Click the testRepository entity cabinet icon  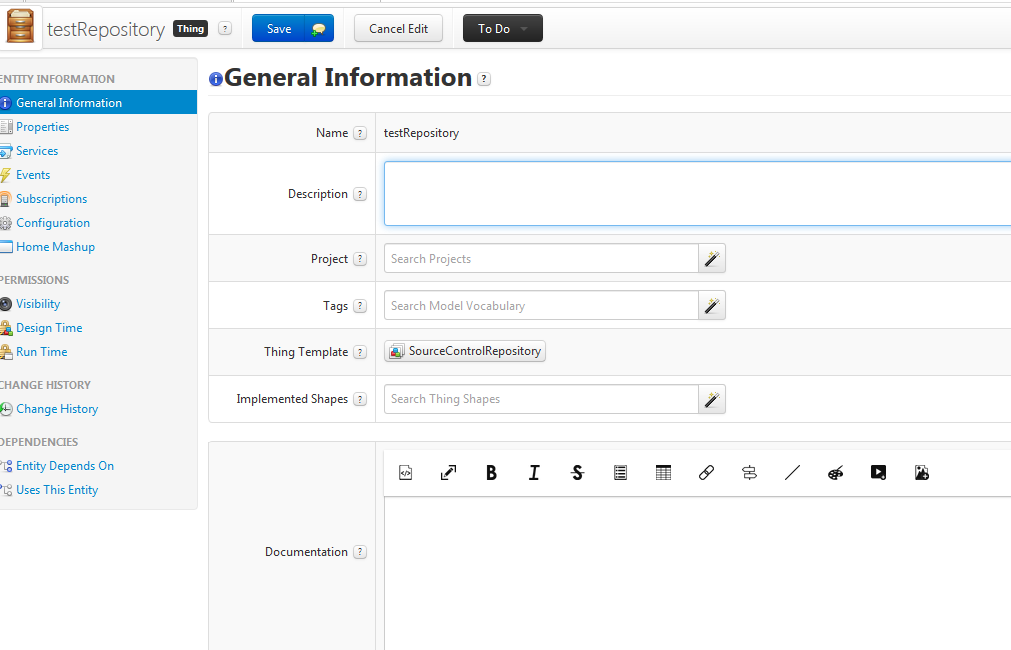pos(20,27)
